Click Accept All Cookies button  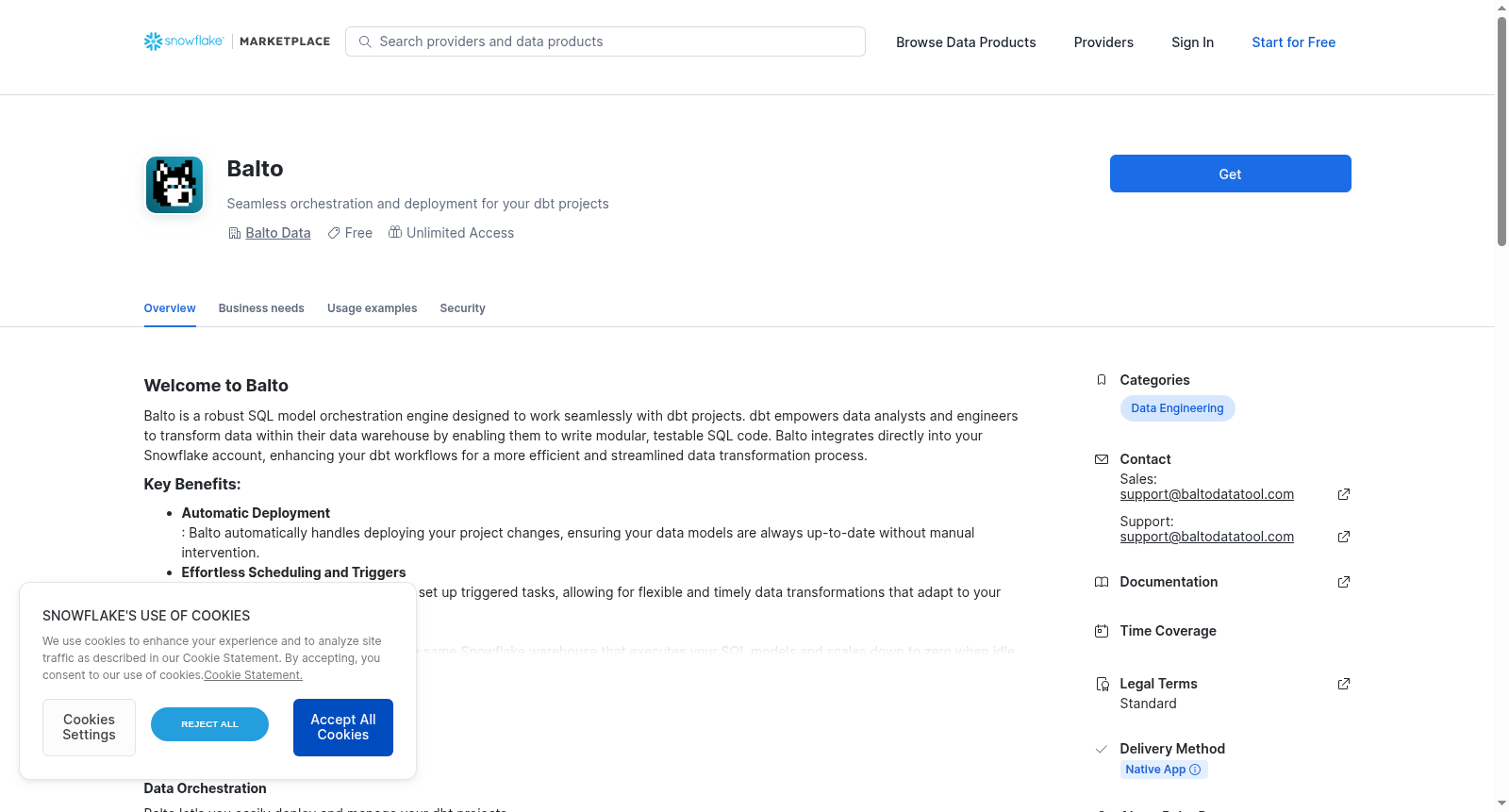343,727
